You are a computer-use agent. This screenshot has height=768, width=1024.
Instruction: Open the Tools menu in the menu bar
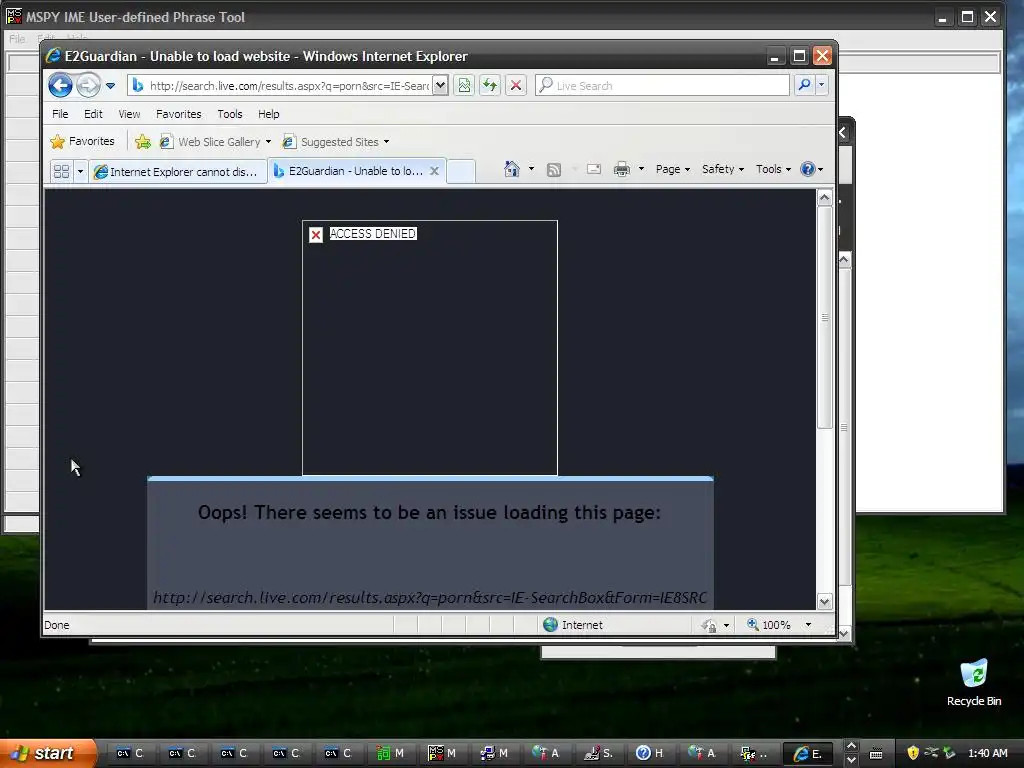[230, 114]
